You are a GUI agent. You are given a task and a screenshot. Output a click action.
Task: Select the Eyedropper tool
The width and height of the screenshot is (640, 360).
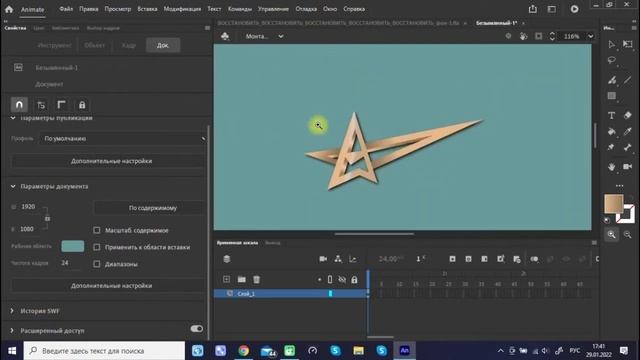pos(627,131)
